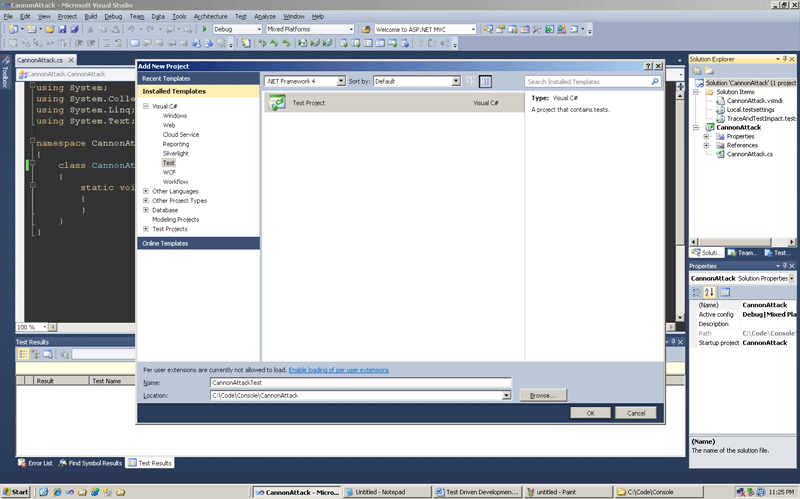Switch to Untitled - Notepad in taskbar
Image resolution: width=800 pixels, height=499 pixels.
pos(387,492)
